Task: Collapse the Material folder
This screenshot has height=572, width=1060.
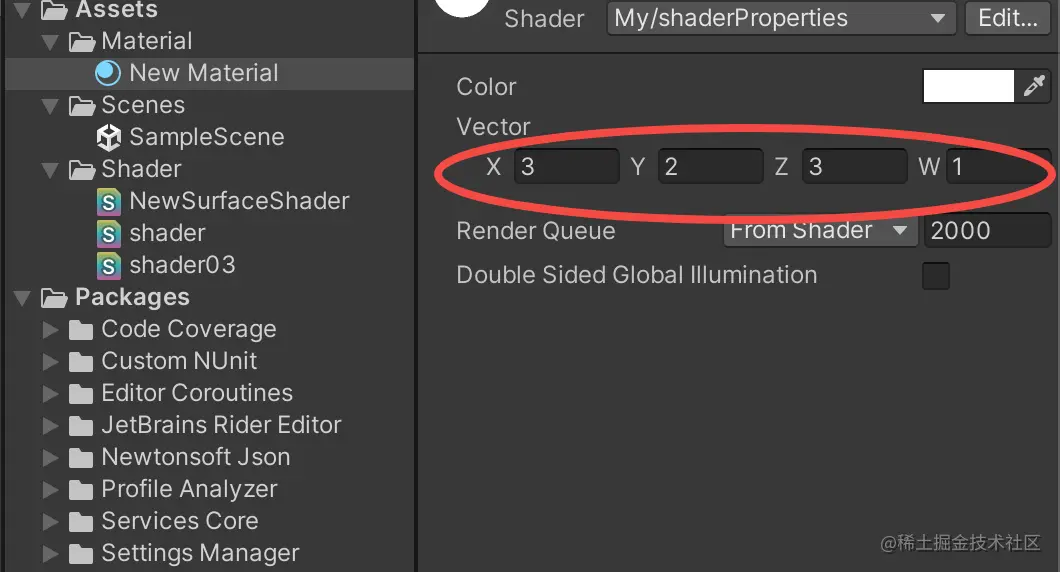Action: (x=50, y=42)
